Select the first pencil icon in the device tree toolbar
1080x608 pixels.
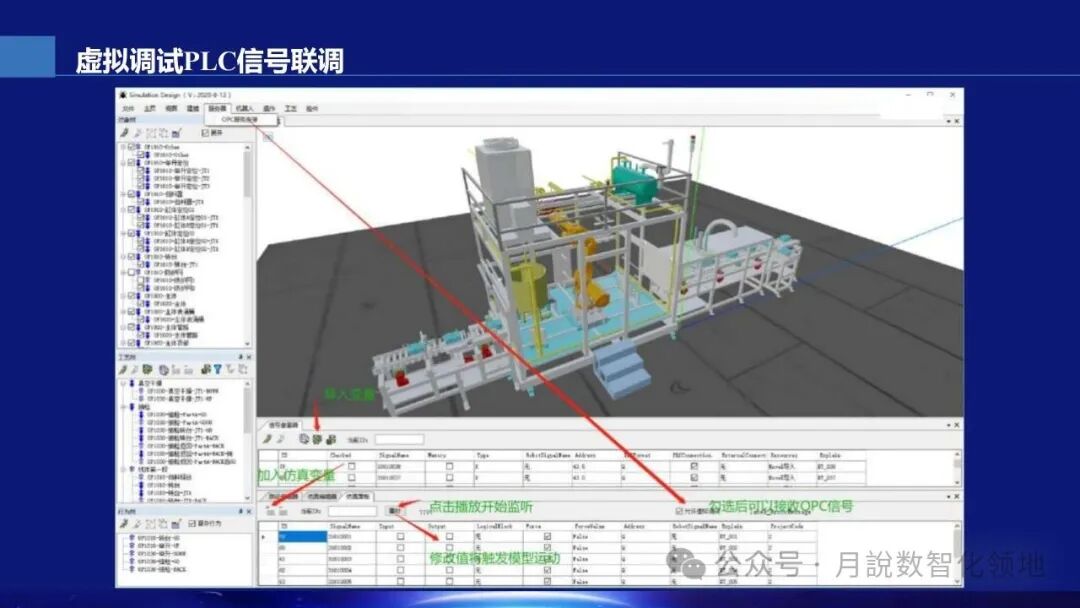click(124, 133)
